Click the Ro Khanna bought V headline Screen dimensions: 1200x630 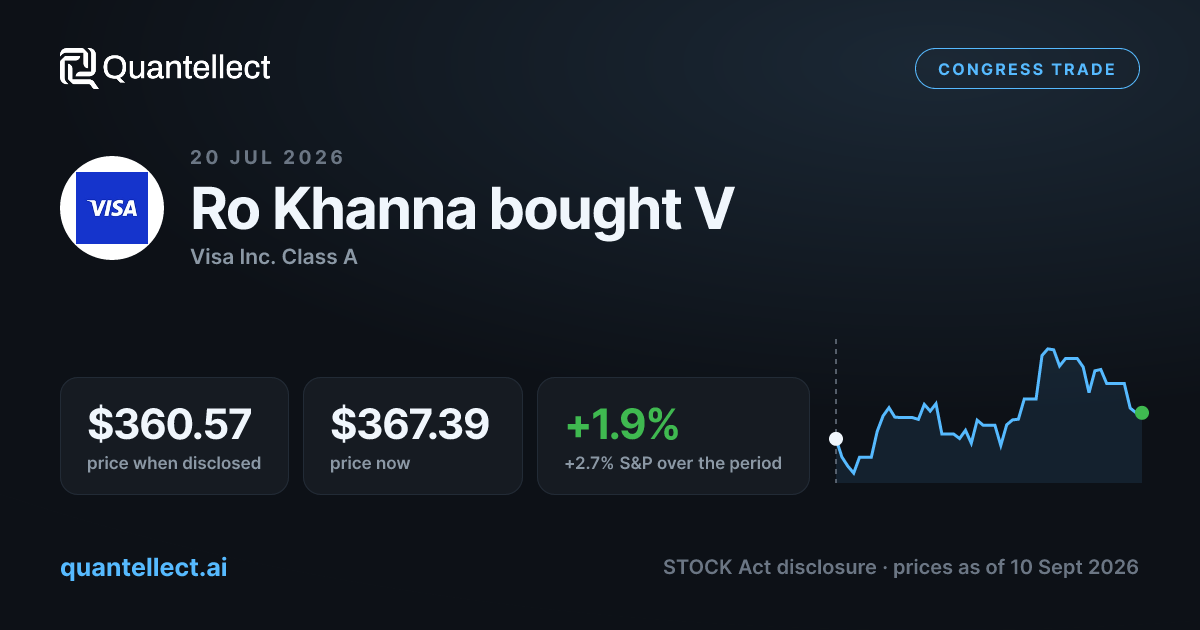point(462,209)
